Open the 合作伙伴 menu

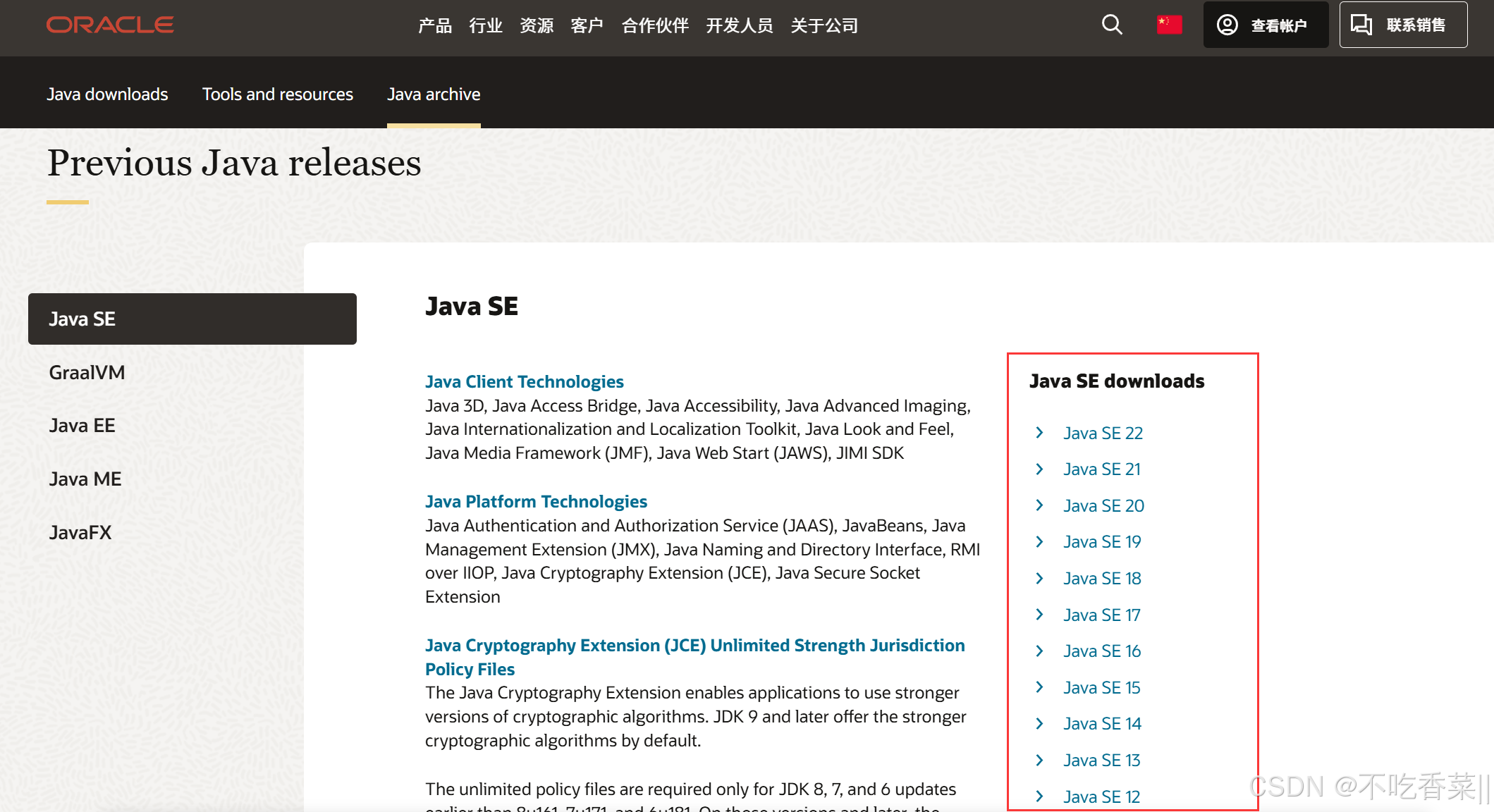click(x=655, y=25)
